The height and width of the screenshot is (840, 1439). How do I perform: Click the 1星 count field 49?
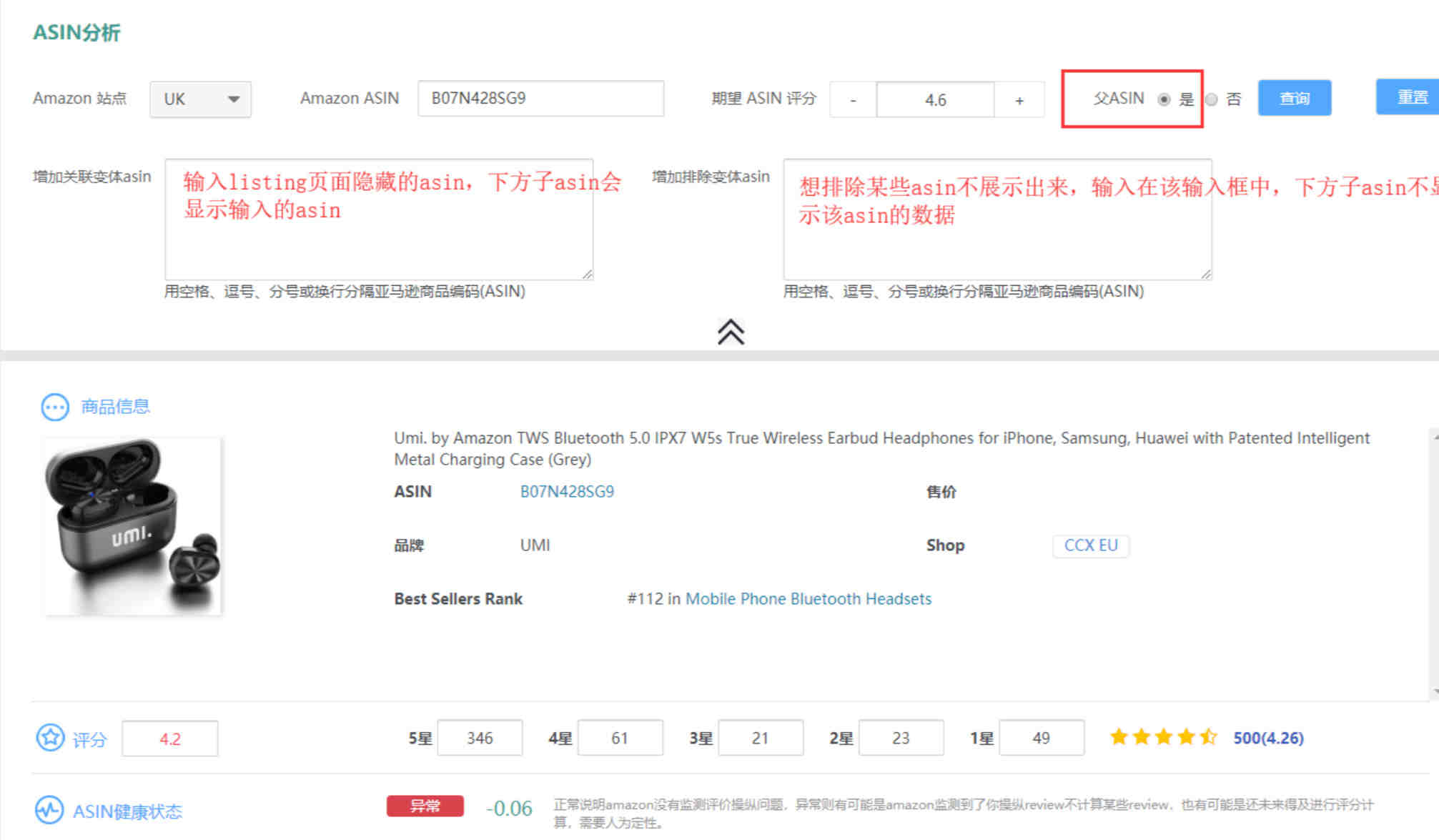pos(1042,738)
